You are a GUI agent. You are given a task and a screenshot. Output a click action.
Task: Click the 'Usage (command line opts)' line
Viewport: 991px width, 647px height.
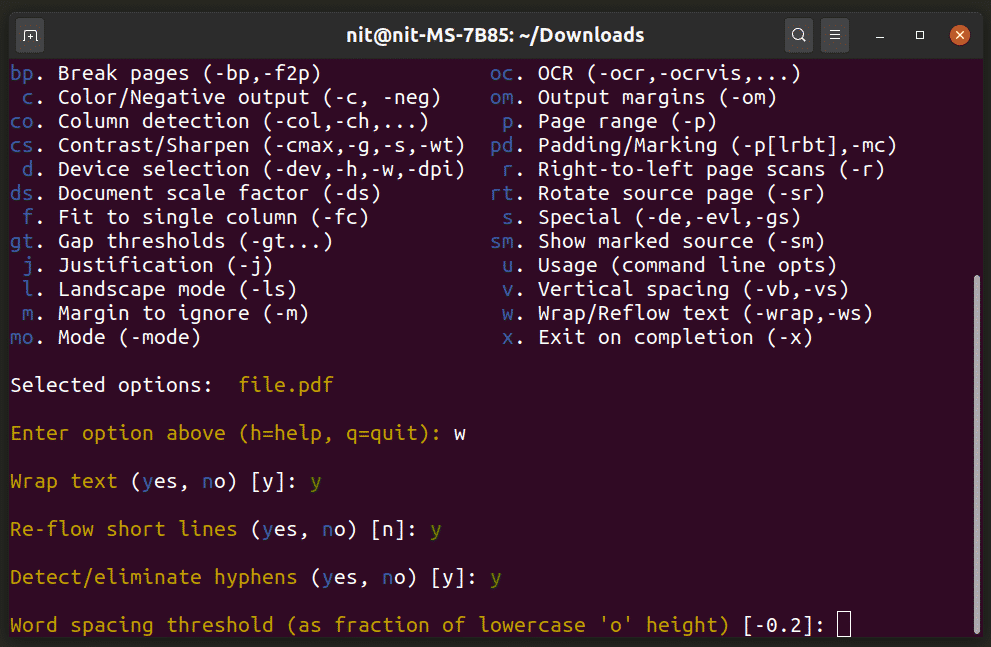[x=686, y=265]
